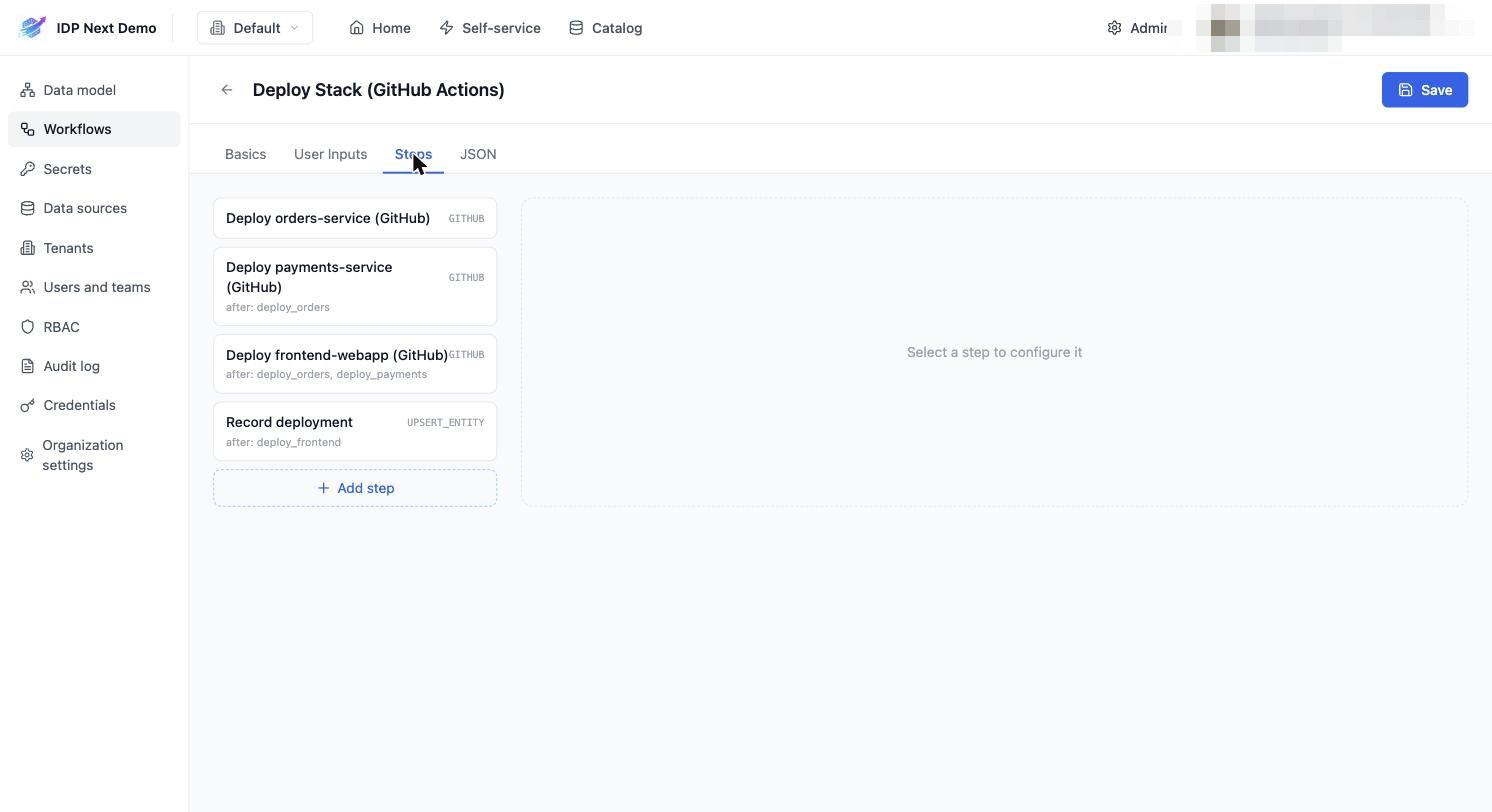Viewport: 1492px width, 812px height.
Task: Click the Users and teams icon
Action: 27,287
